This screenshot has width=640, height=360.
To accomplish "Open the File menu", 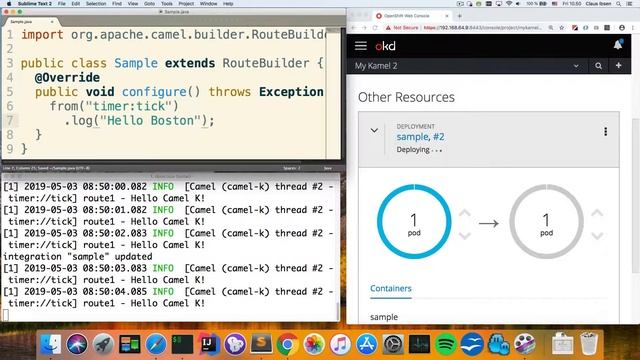I will pos(62,4).
